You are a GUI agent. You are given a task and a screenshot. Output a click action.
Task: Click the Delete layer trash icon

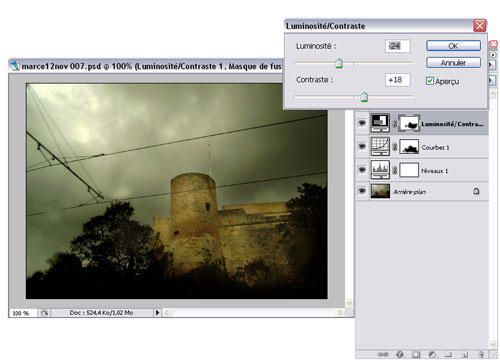click(x=481, y=354)
